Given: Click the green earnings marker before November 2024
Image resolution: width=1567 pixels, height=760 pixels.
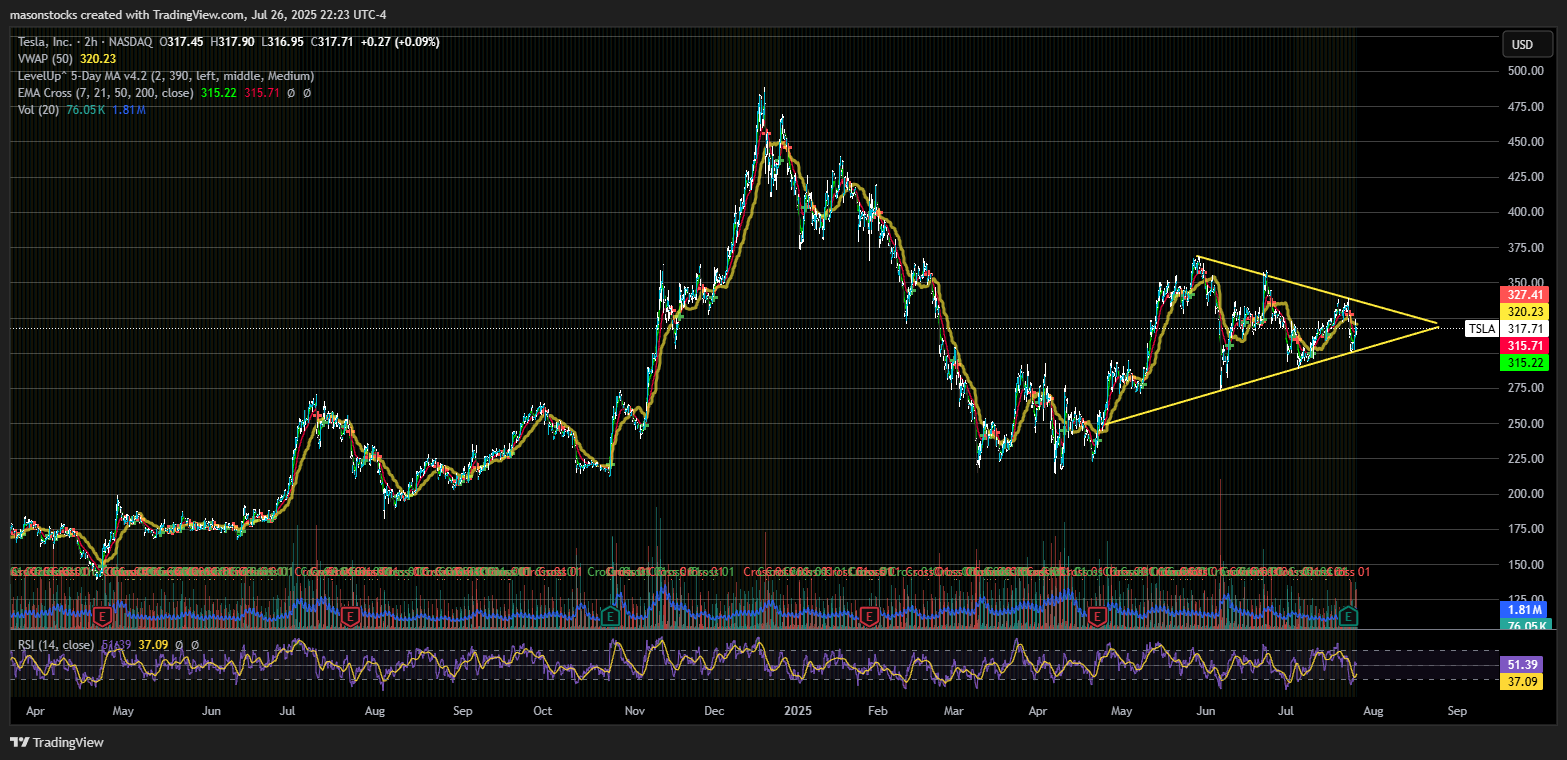Looking at the screenshot, I should point(612,615).
